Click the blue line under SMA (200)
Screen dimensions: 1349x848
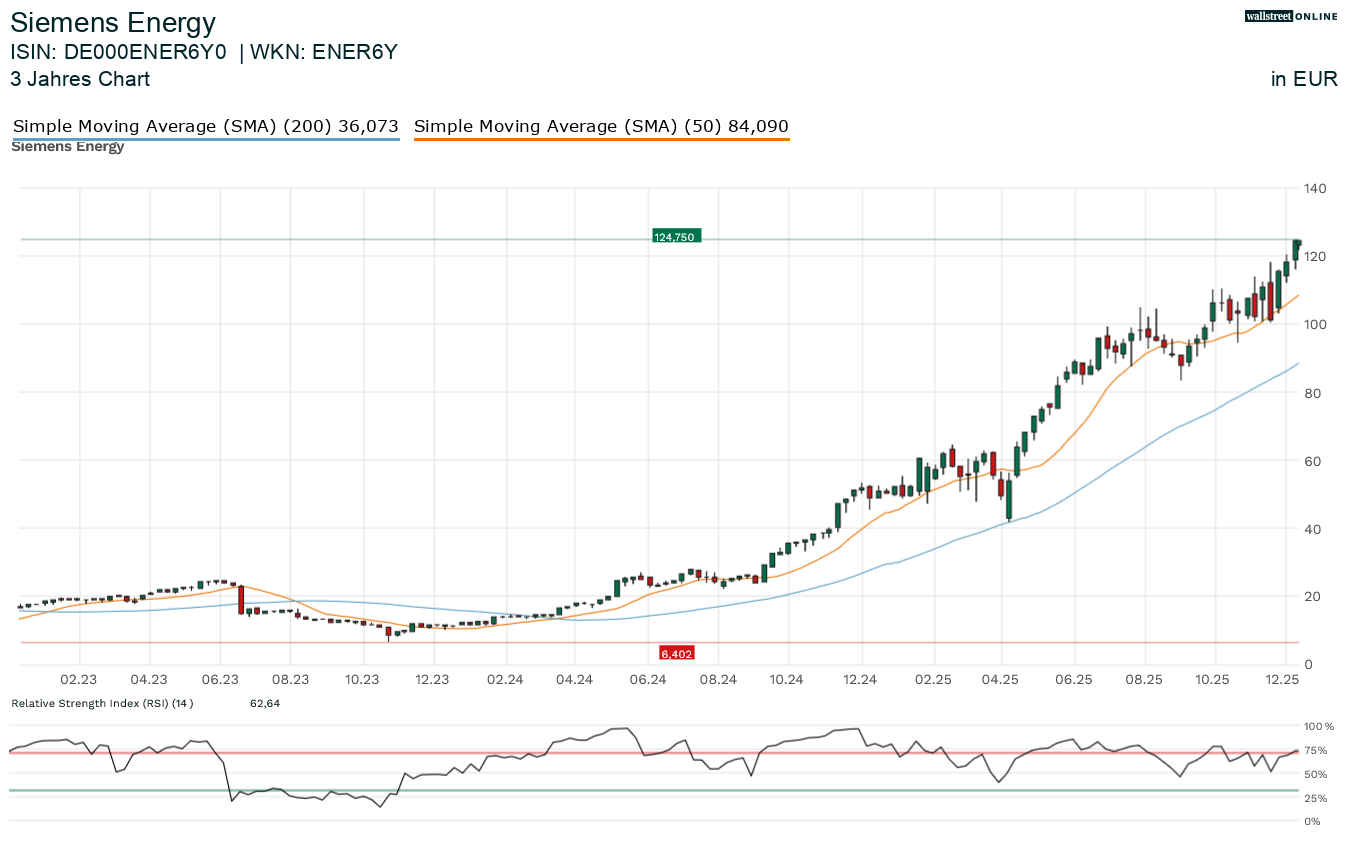coord(205,139)
